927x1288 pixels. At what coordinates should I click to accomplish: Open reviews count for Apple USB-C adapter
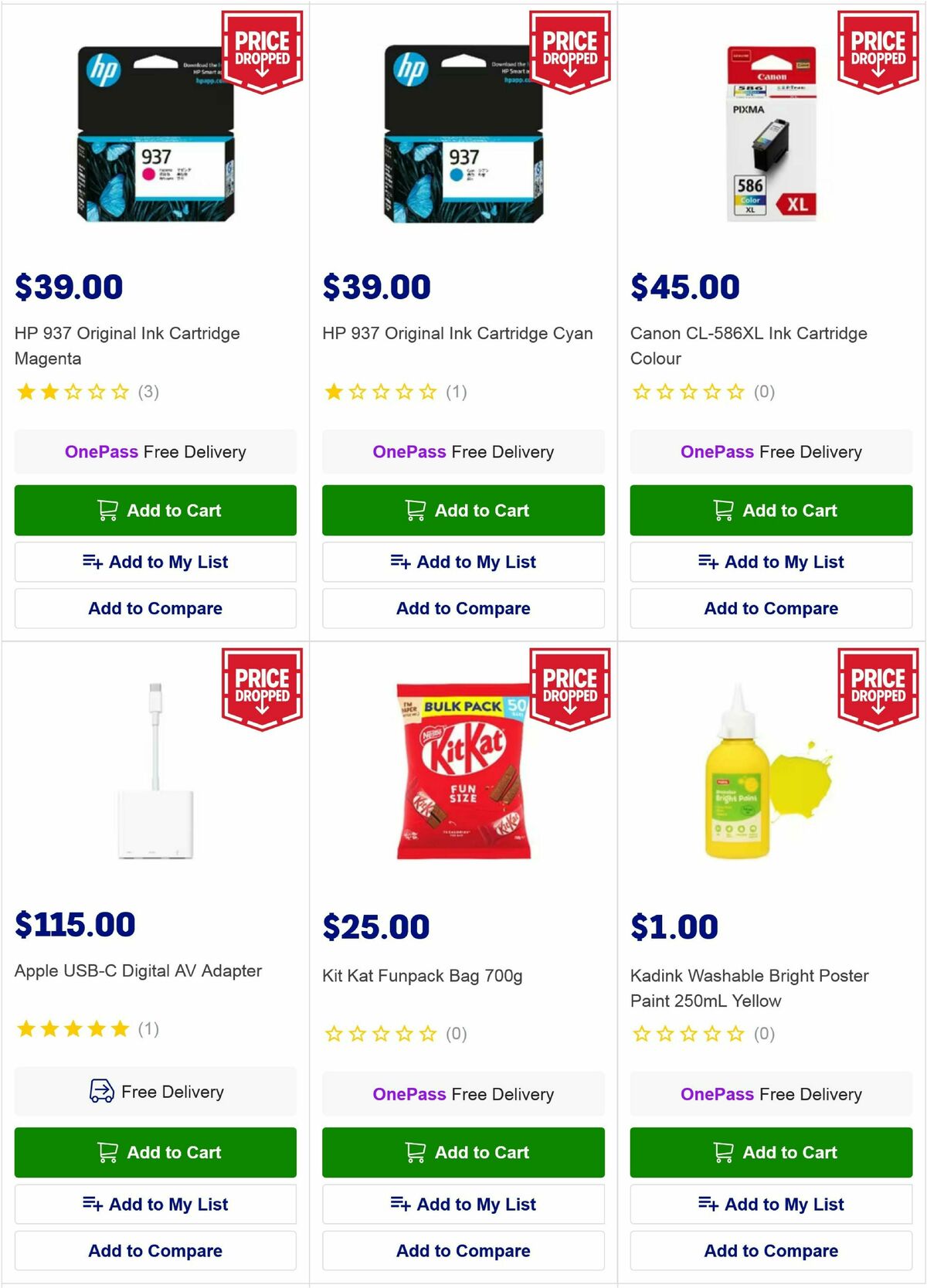pos(149,1029)
